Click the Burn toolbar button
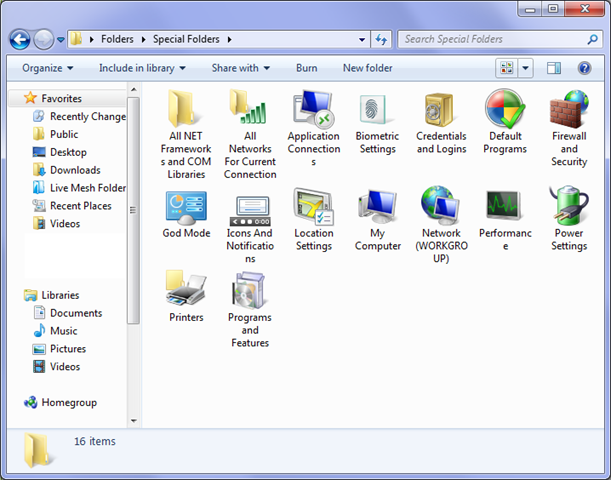 pyautogui.click(x=307, y=68)
